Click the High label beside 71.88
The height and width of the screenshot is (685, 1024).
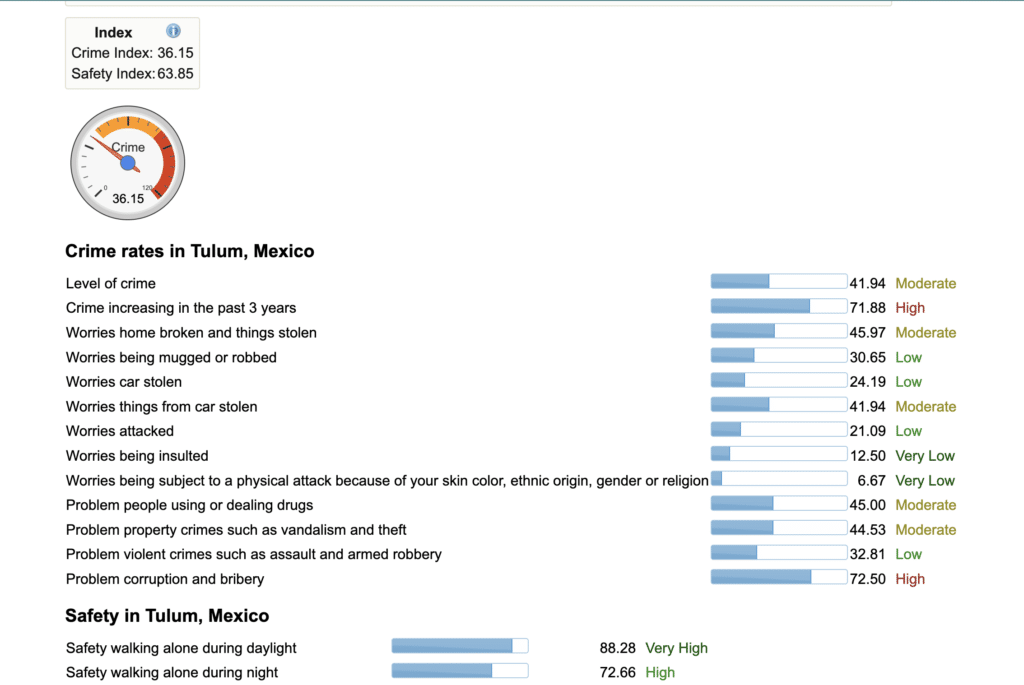(x=910, y=308)
